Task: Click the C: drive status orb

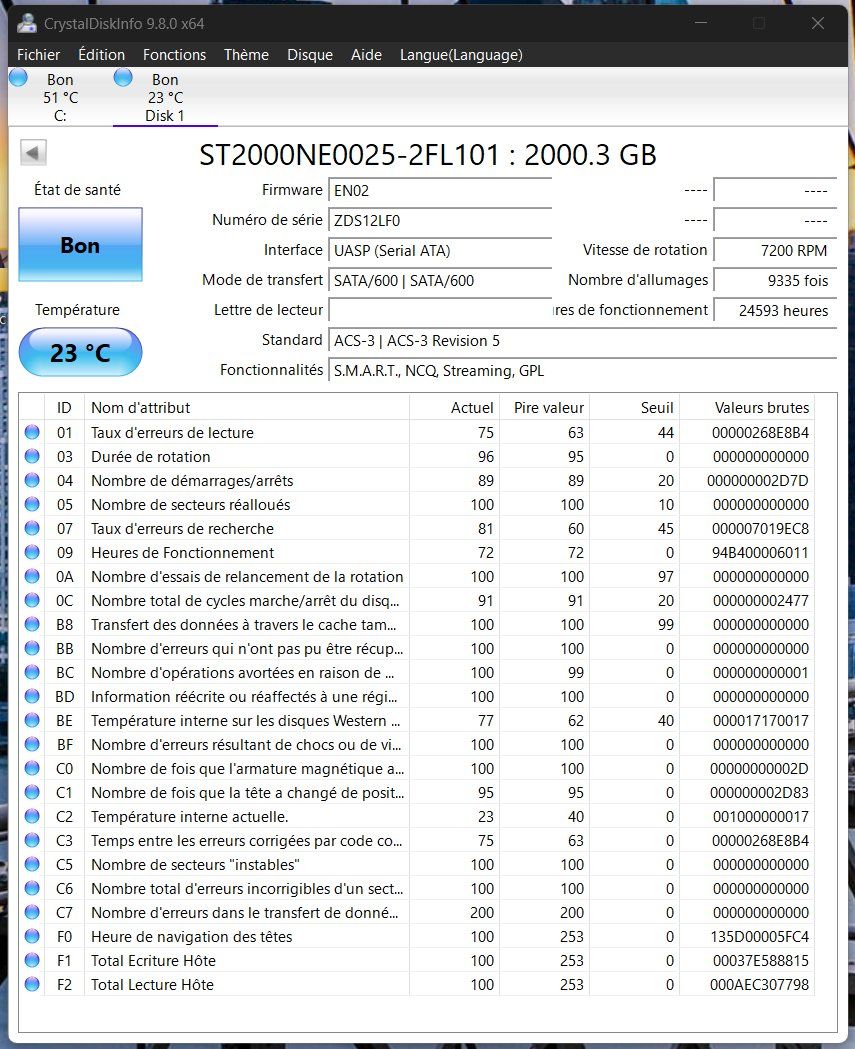Action: 19,78
